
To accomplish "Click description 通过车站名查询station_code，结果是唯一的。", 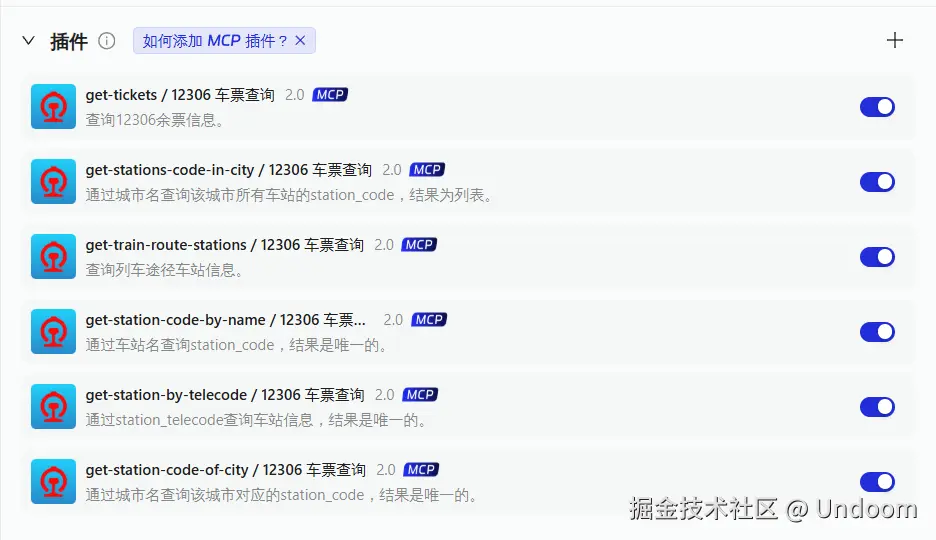I will (236, 345).
